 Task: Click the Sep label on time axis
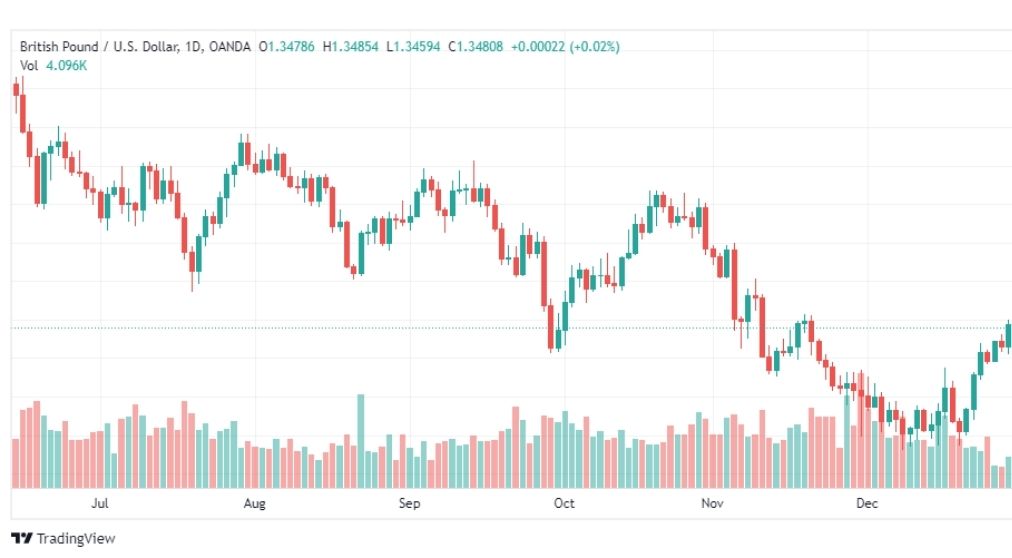click(409, 503)
